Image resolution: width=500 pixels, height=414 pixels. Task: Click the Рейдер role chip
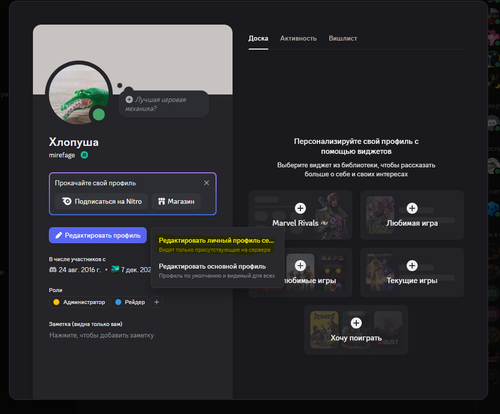point(129,302)
